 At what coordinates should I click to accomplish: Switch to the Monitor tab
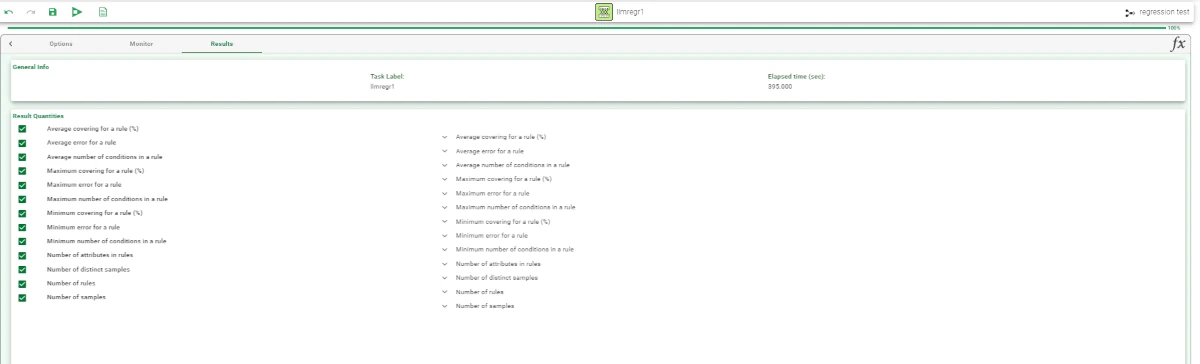pyautogui.click(x=141, y=44)
